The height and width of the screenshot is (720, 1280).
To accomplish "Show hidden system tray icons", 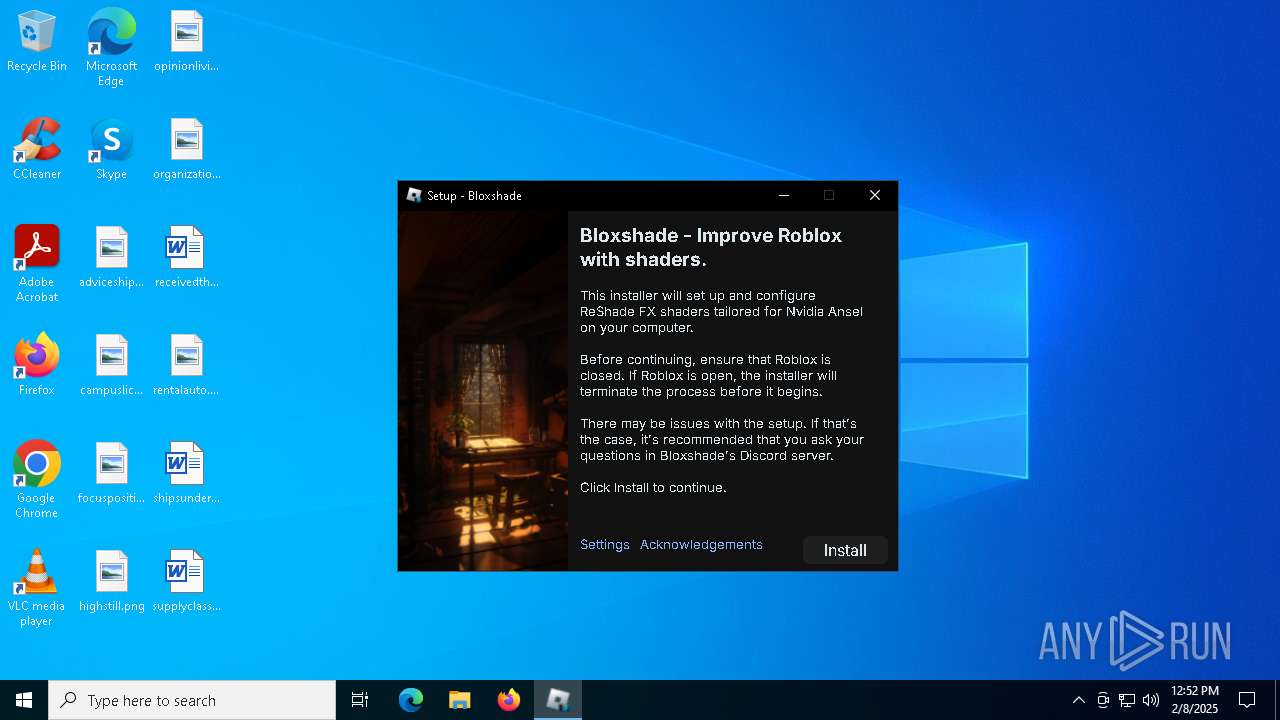I will click(1078, 700).
